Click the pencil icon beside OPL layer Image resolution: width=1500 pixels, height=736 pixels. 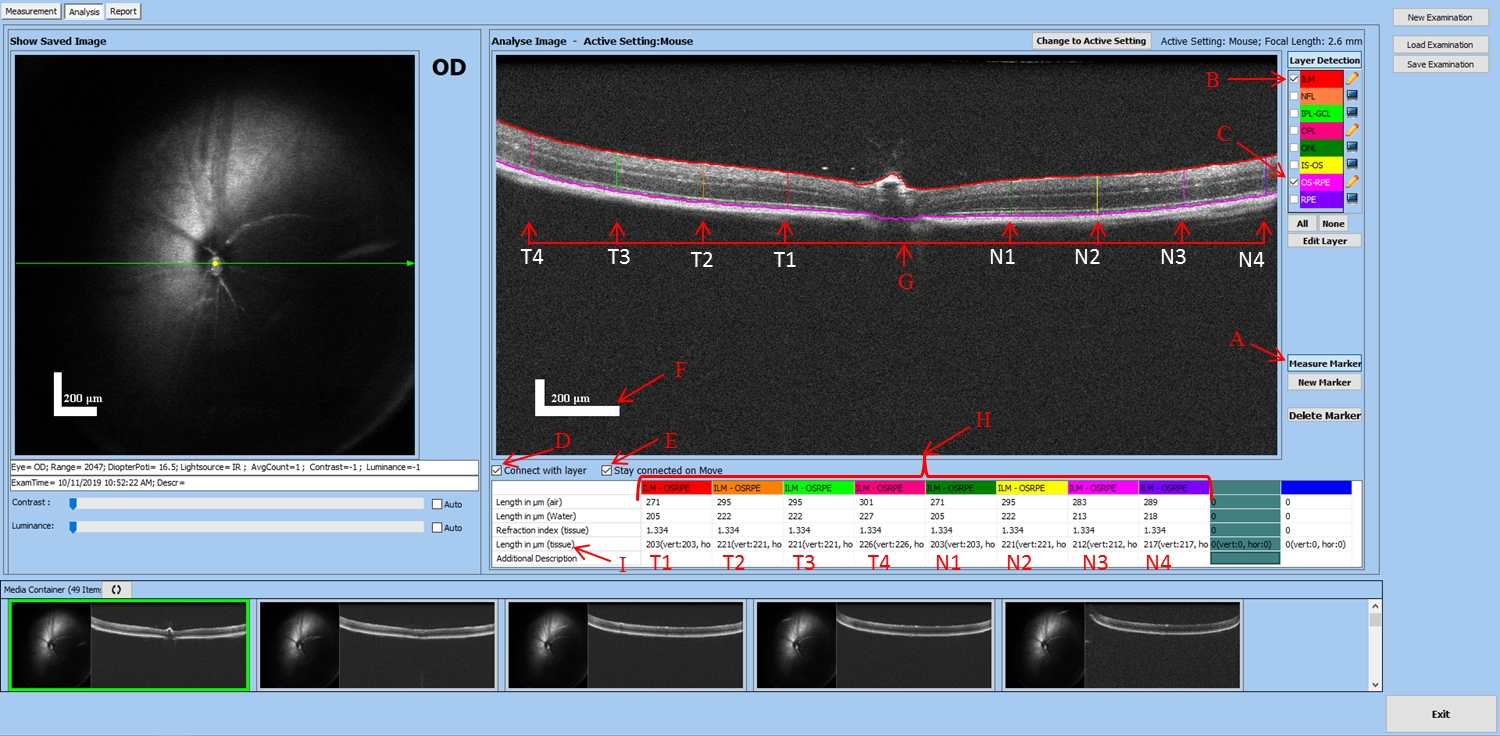(x=1353, y=130)
